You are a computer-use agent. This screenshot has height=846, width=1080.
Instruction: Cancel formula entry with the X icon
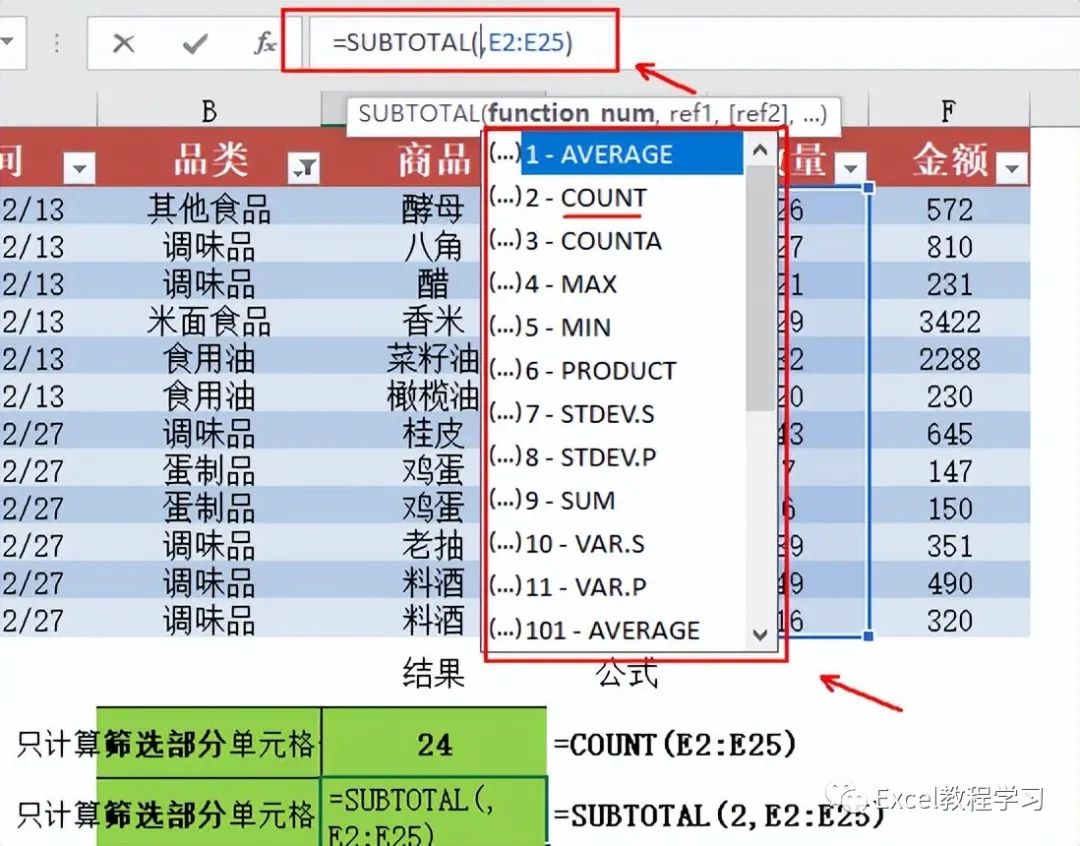point(123,43)
